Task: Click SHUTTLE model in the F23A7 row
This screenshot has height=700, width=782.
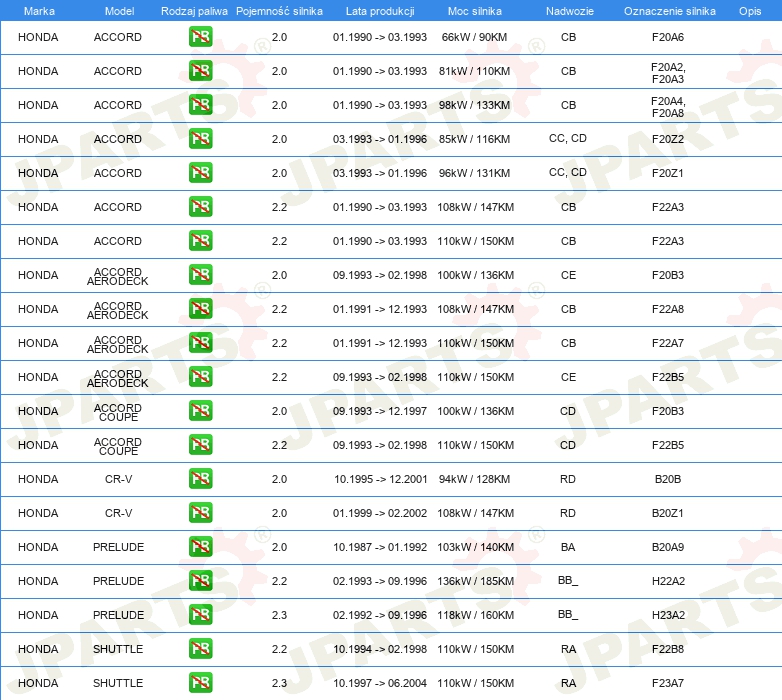Action: [118, 683]
